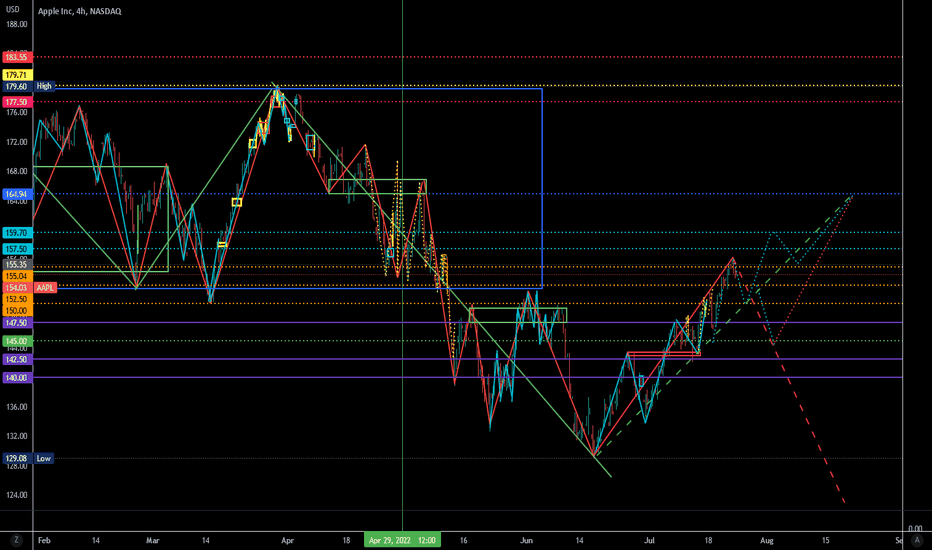Screen dimensions: 932x550
Task: Click the red 177.50 price label
Action: pyautogui.click(x=17, y=102)
